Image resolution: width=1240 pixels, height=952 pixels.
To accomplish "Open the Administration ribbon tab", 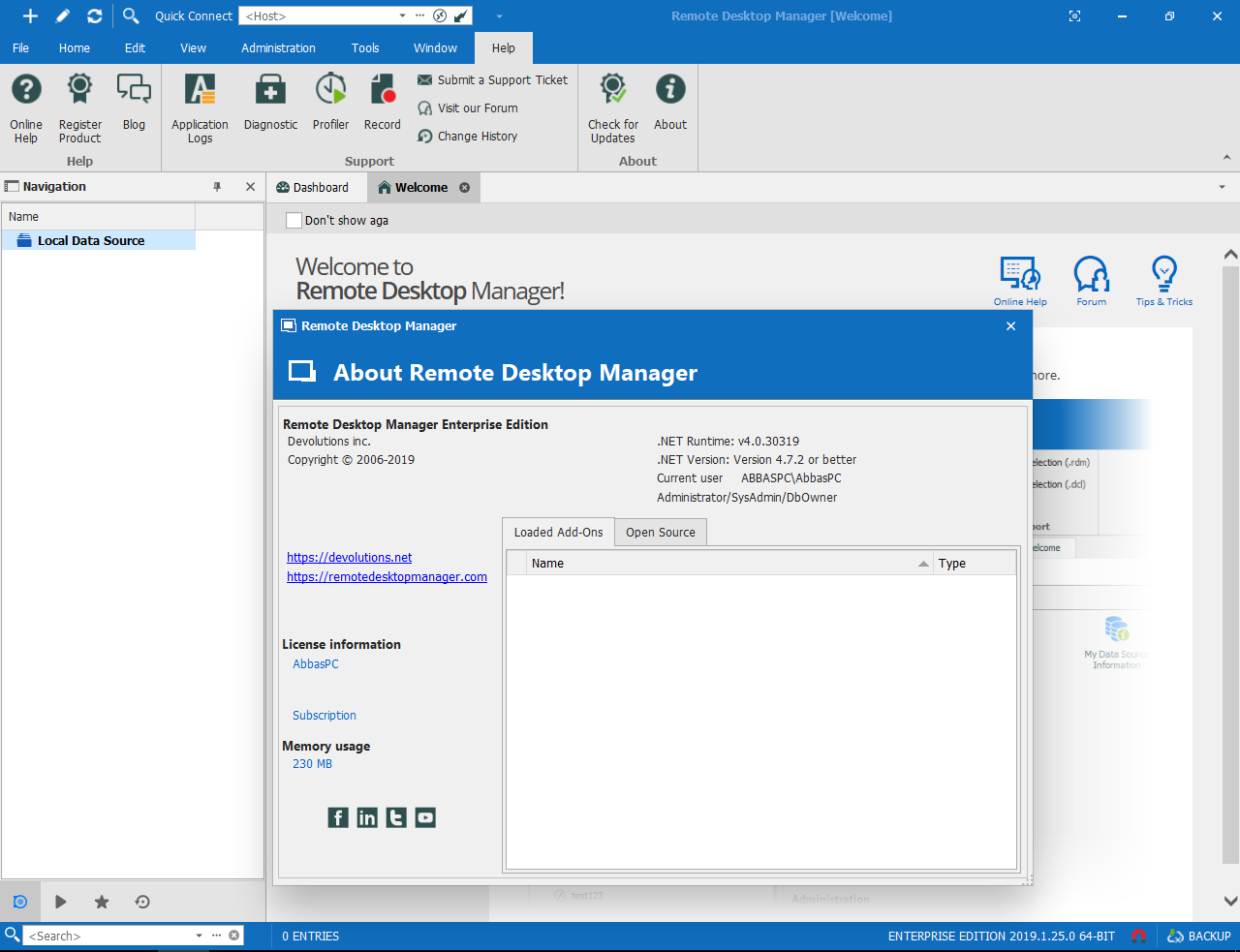I will (x=278, y=47).
